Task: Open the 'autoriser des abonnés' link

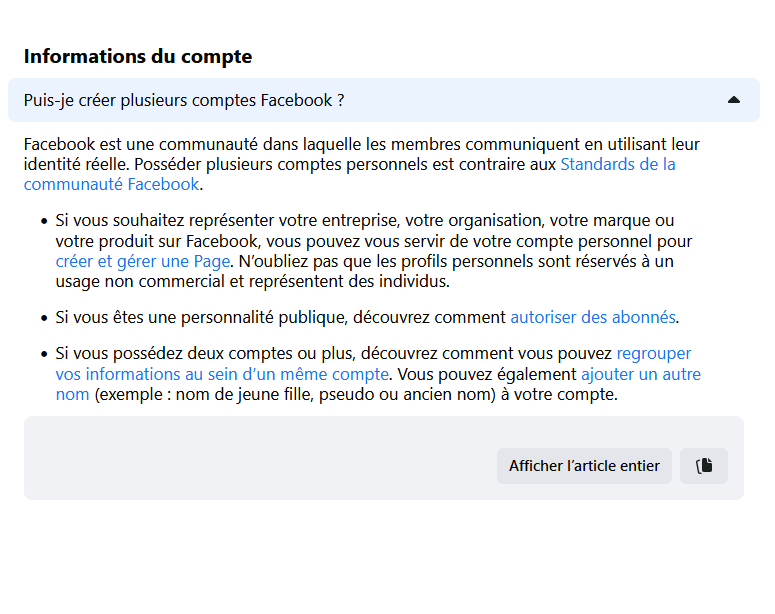Action: [x=593, y=317]
